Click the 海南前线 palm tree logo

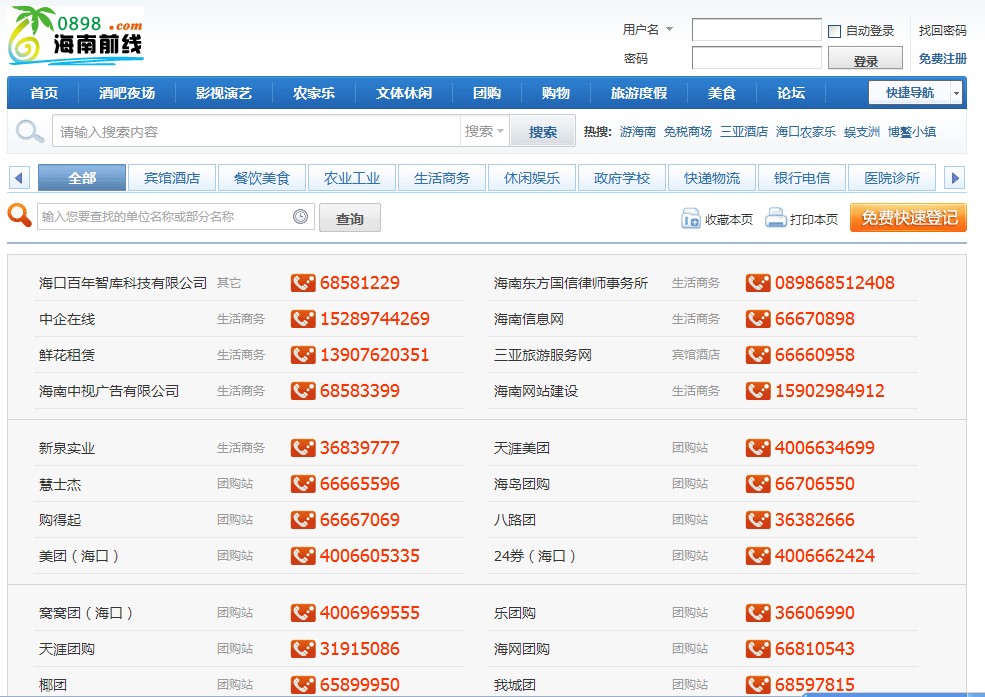pos(76,37)
